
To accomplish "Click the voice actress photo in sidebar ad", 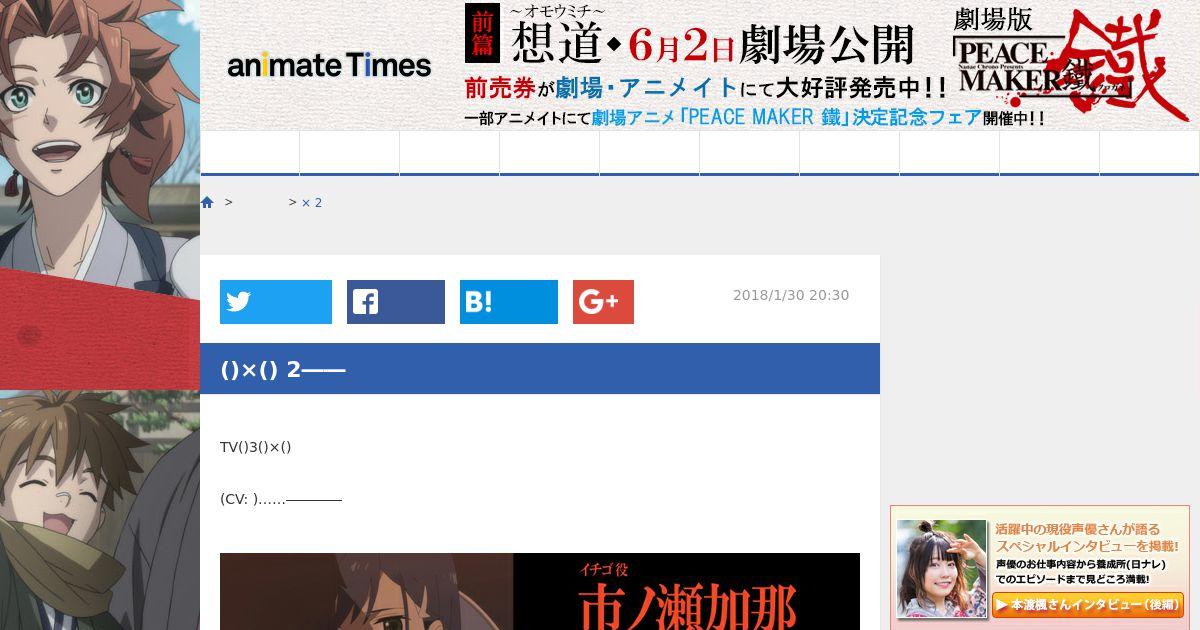I will pyautogui.click(x=941, y=569).
